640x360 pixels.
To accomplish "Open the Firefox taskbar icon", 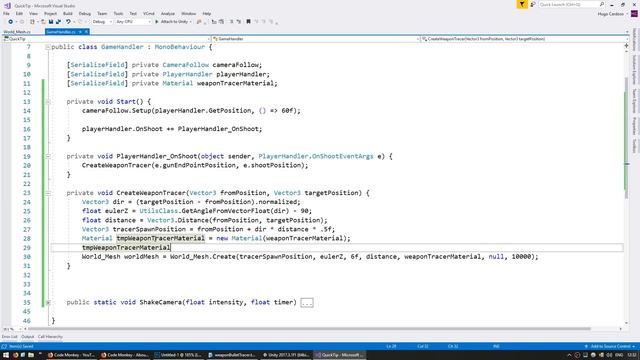I will click(16, 355).
